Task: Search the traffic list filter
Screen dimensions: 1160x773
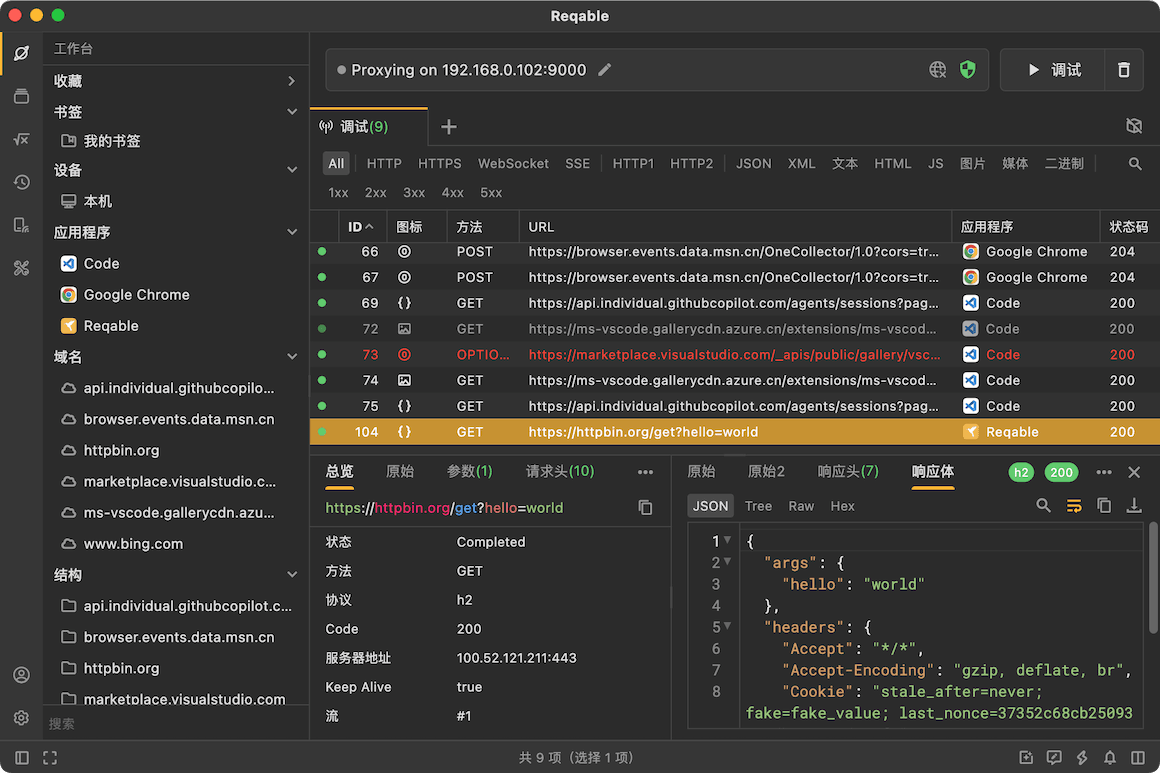Action: coord(1135,163)
